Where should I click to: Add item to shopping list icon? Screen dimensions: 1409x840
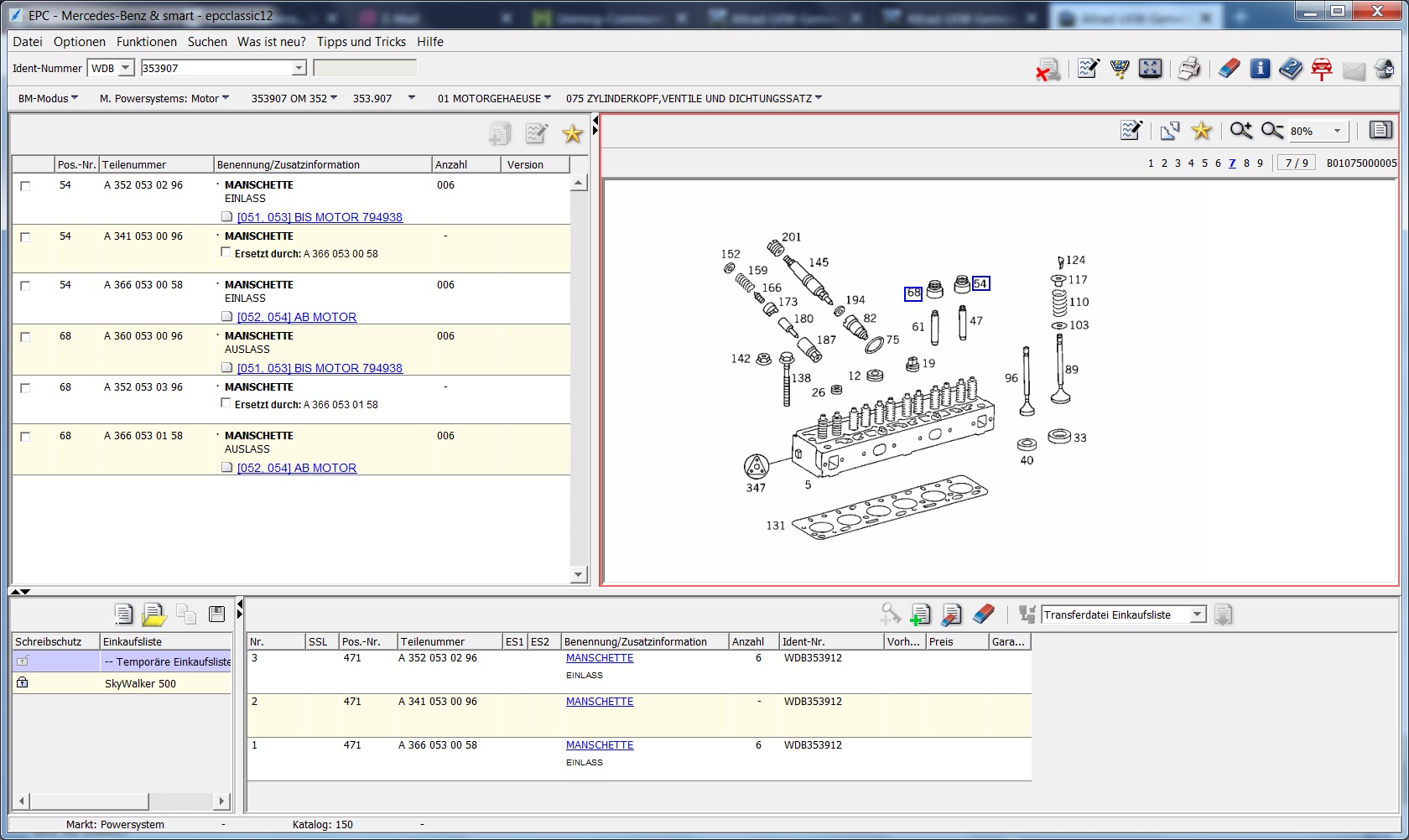pyautogui.click(x=920, y=614)
